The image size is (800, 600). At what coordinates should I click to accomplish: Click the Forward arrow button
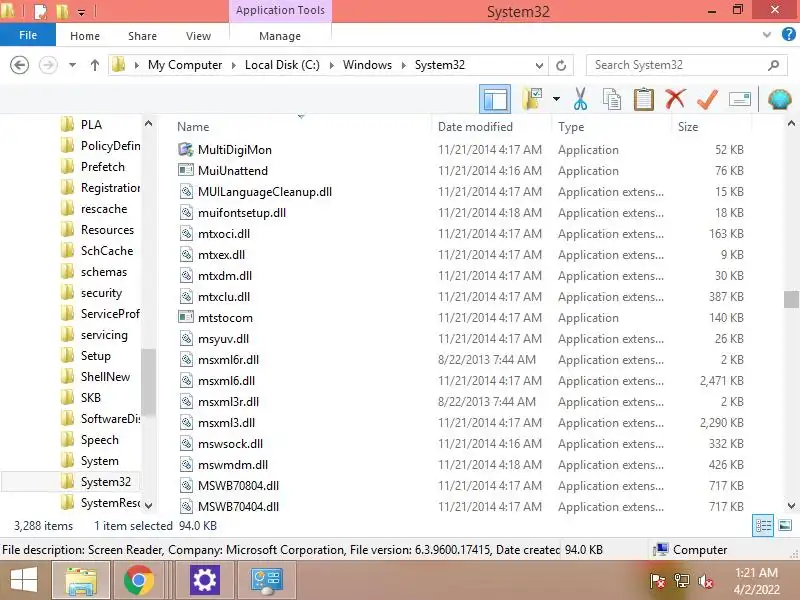click(x=48, y=65)
